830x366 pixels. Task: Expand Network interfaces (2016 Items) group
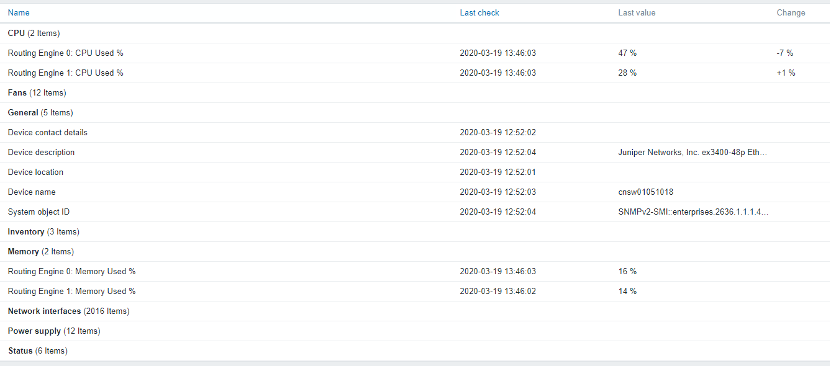point(69,311)
